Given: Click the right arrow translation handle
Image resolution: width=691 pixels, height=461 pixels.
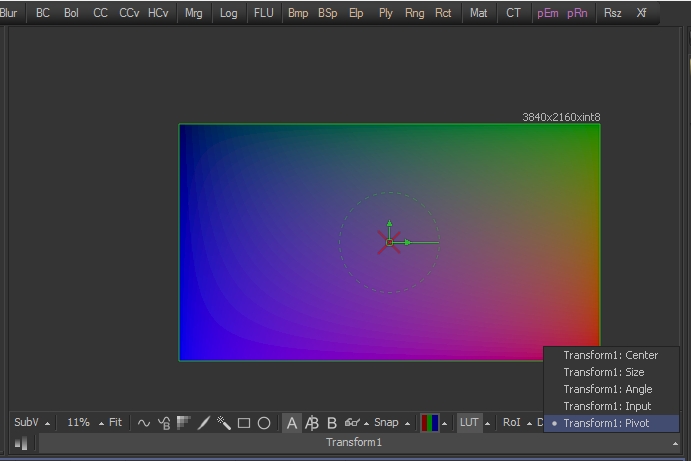Looking at the screenshot, I should click(x=408, y=242).
